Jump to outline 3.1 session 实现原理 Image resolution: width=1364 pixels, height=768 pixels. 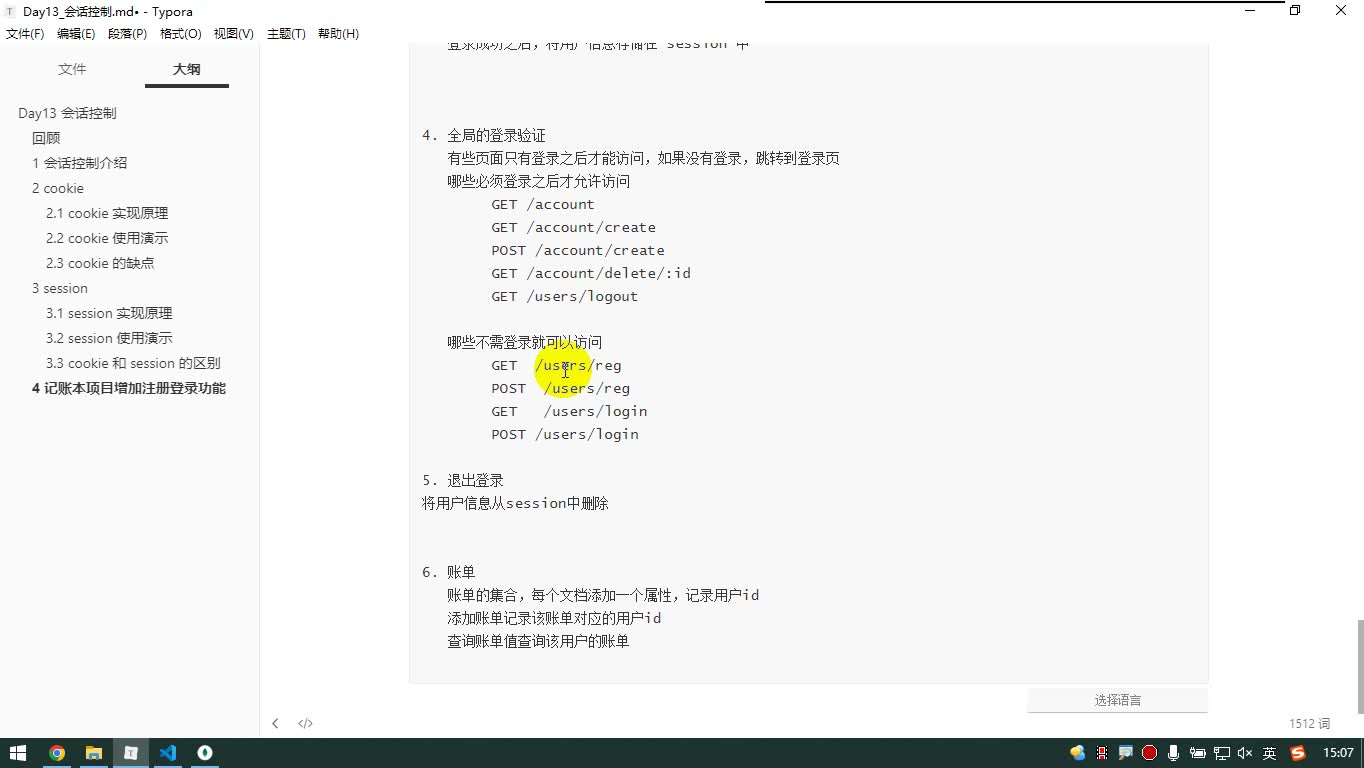pos(109,313)
